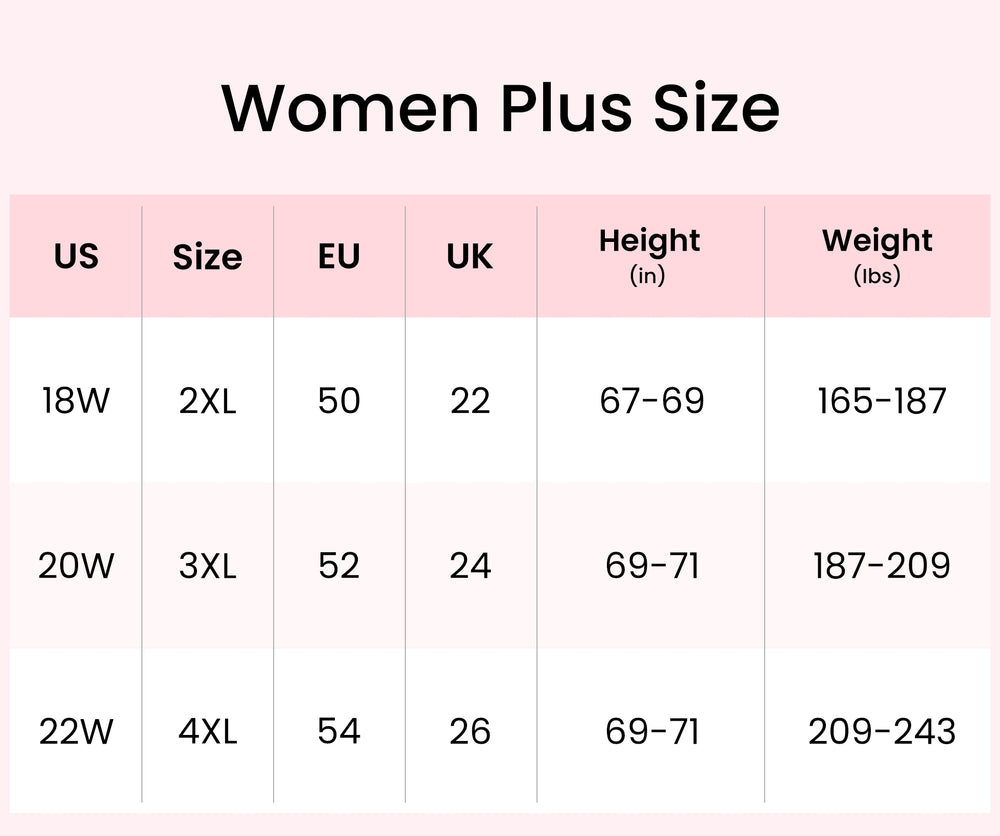Viewport: 1000px width, 836px height.
Task: Select the 67-69 height cell
Action: point(652,401)
